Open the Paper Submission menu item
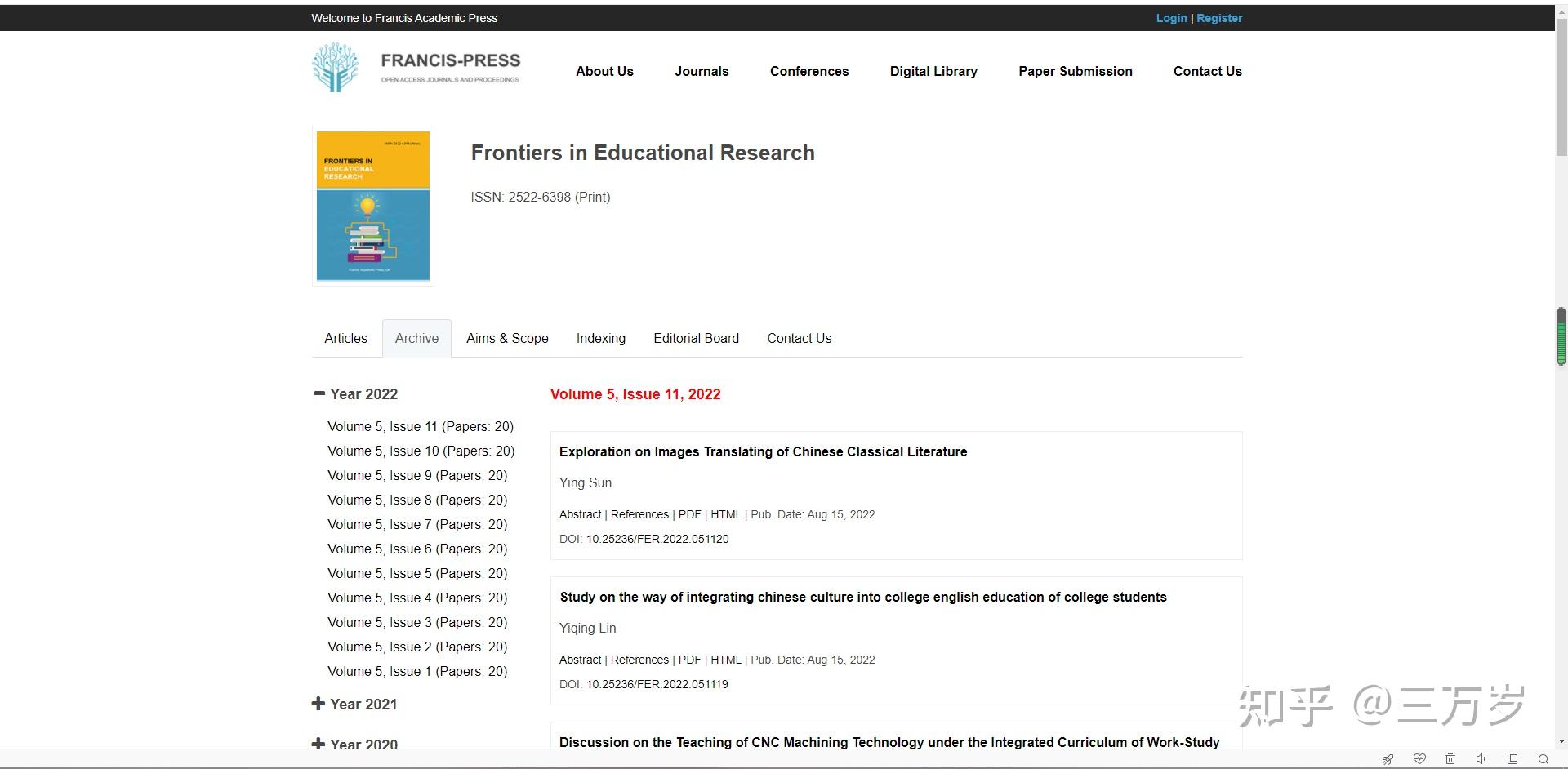Screen dimensions: 1568x769 coord(1076,71)
